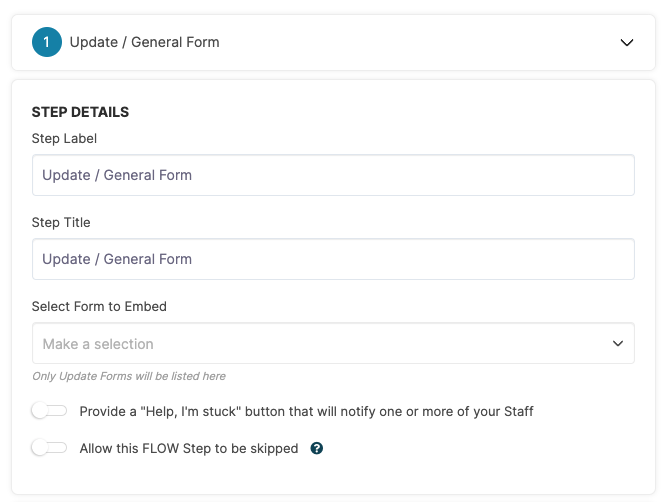This screenshot has width=668, height=502.
Task: Click the step header title Update / General Form
Action: (x=144, y=42)
